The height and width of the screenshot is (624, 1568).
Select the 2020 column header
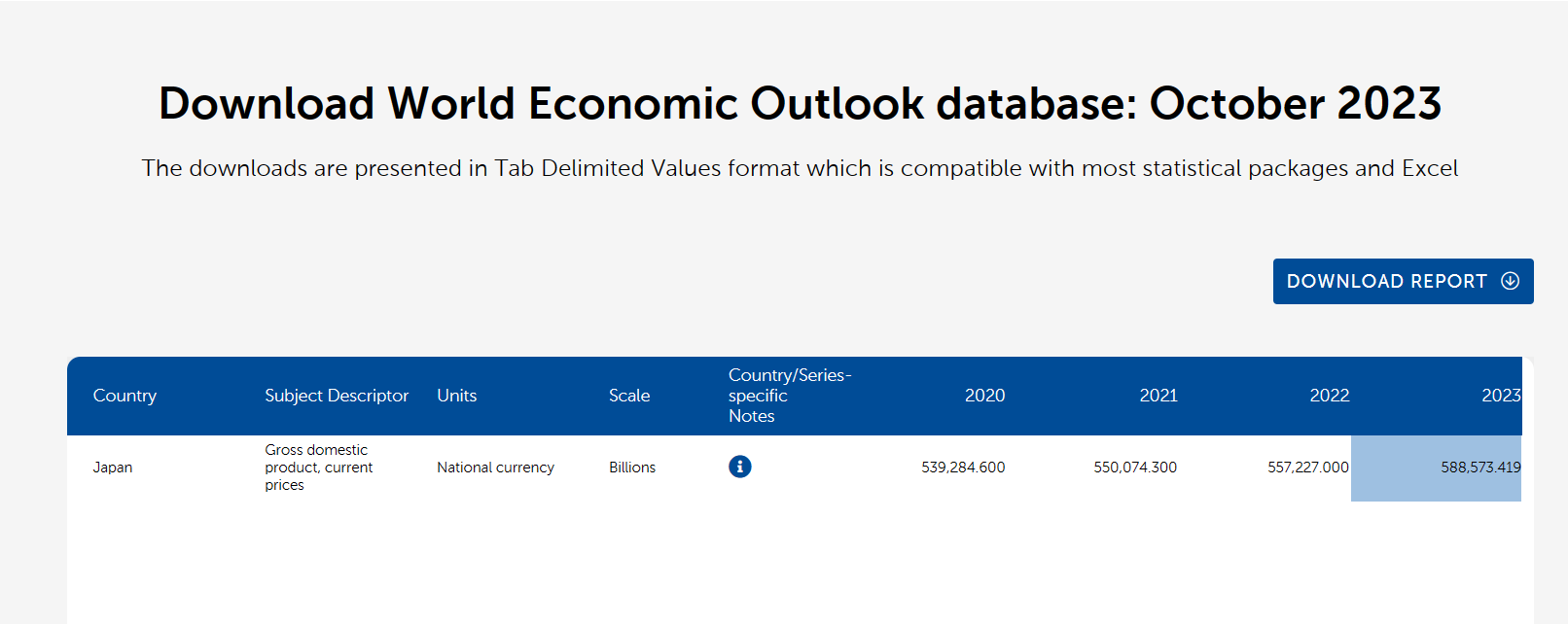[x=984, y=396]
